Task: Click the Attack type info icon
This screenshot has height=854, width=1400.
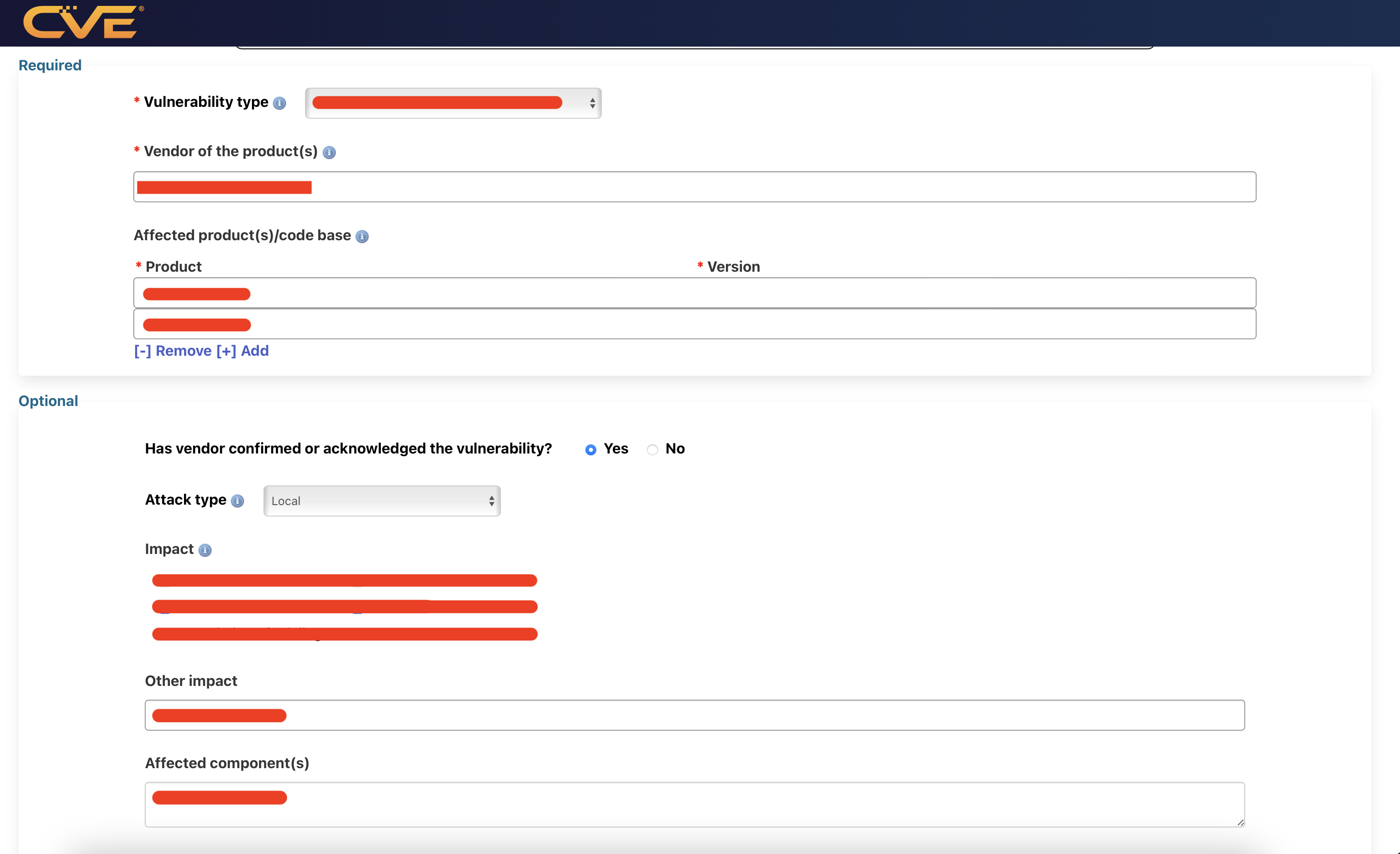Action: [x=237, y=501]
